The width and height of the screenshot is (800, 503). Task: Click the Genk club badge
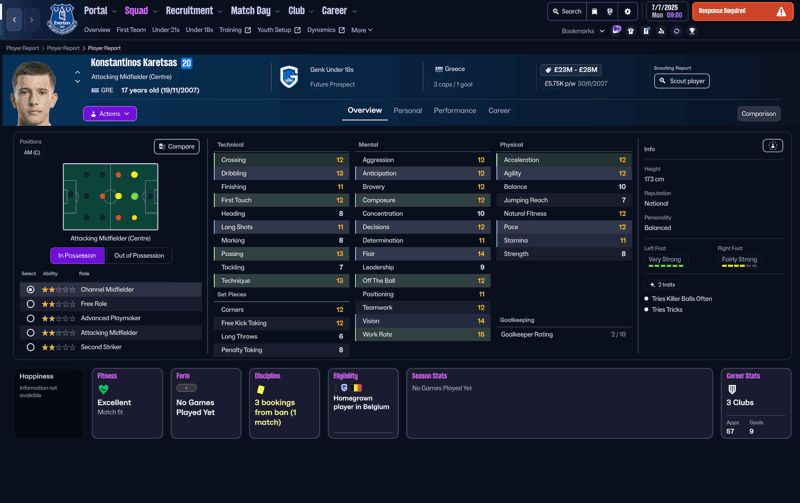289,77
